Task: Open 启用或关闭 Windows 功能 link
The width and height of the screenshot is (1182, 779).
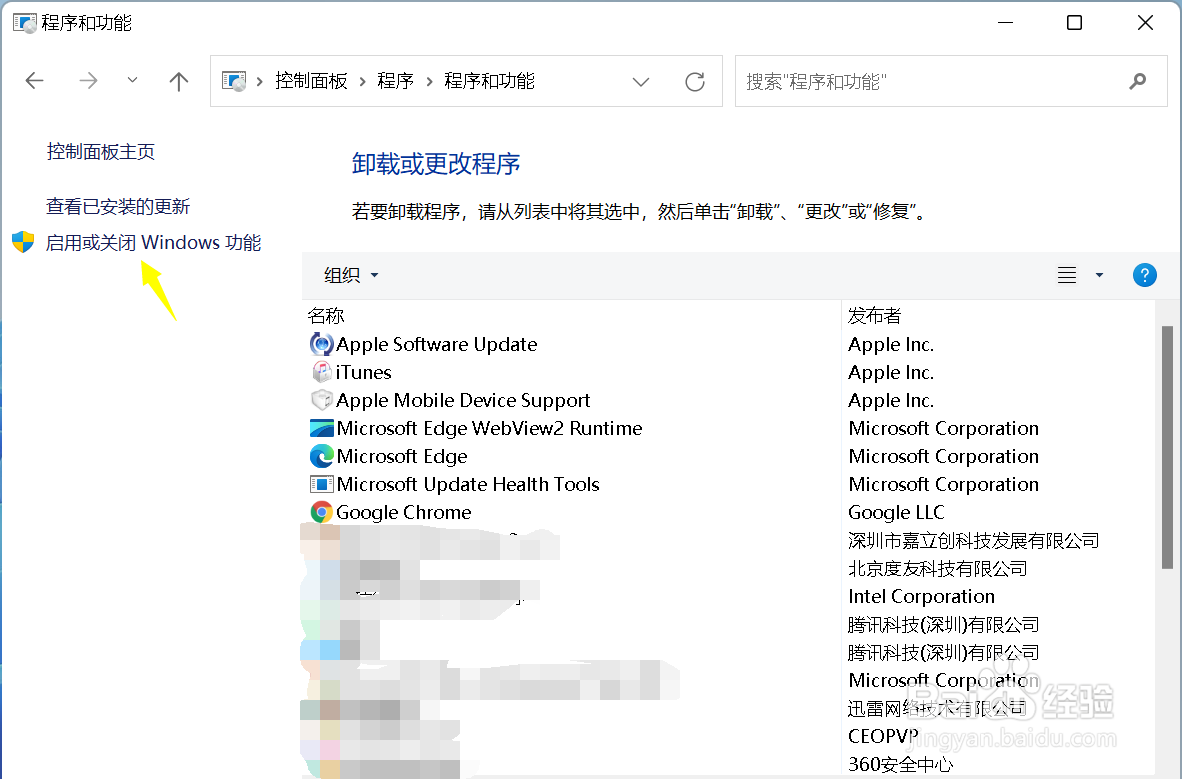Action: (153, 243)
